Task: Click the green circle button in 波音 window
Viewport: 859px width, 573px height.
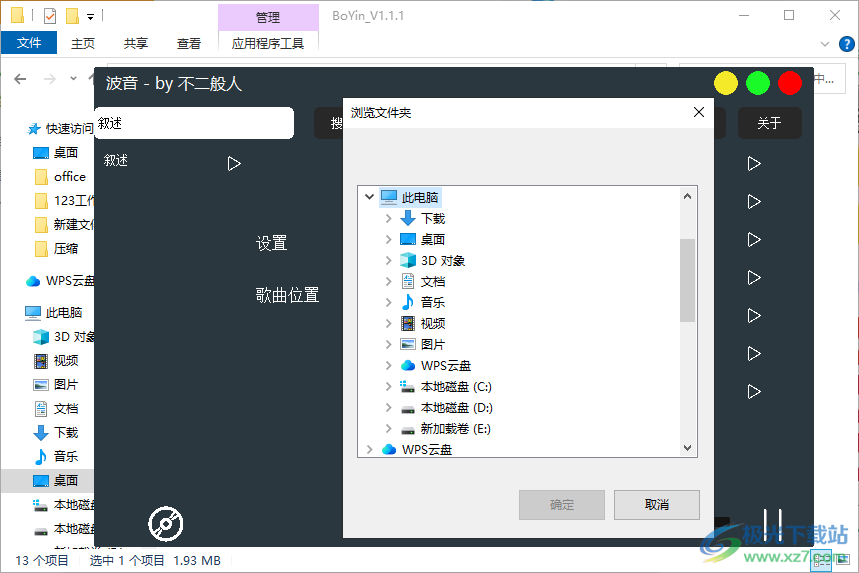Action: [x=758, y=83]
